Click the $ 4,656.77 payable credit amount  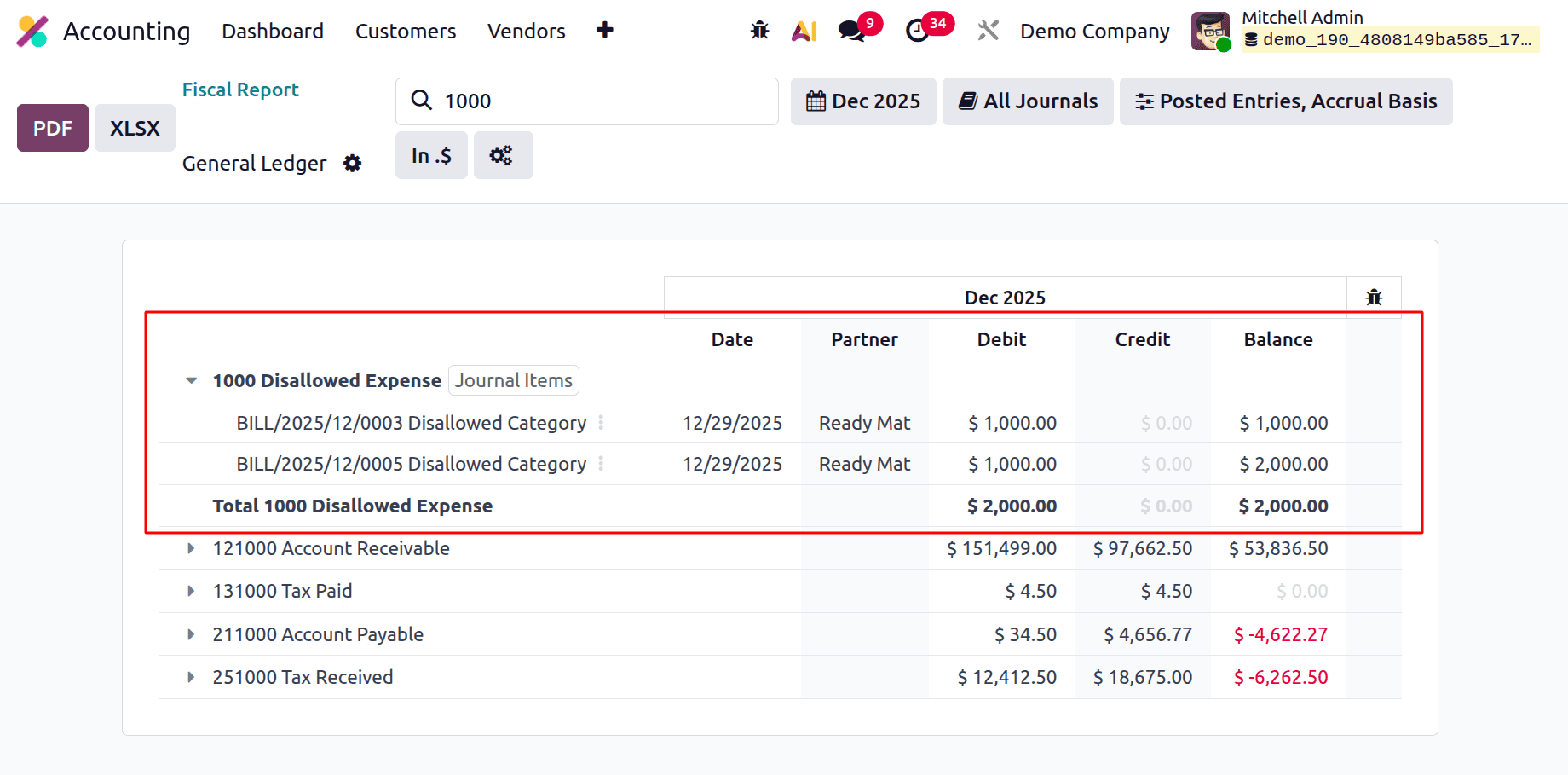coord(1148,634)
